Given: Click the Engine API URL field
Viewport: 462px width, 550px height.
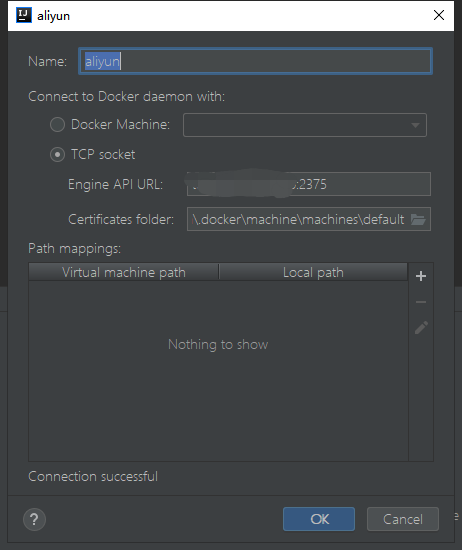Looking at the screenshot, I should tap(309, 184).
